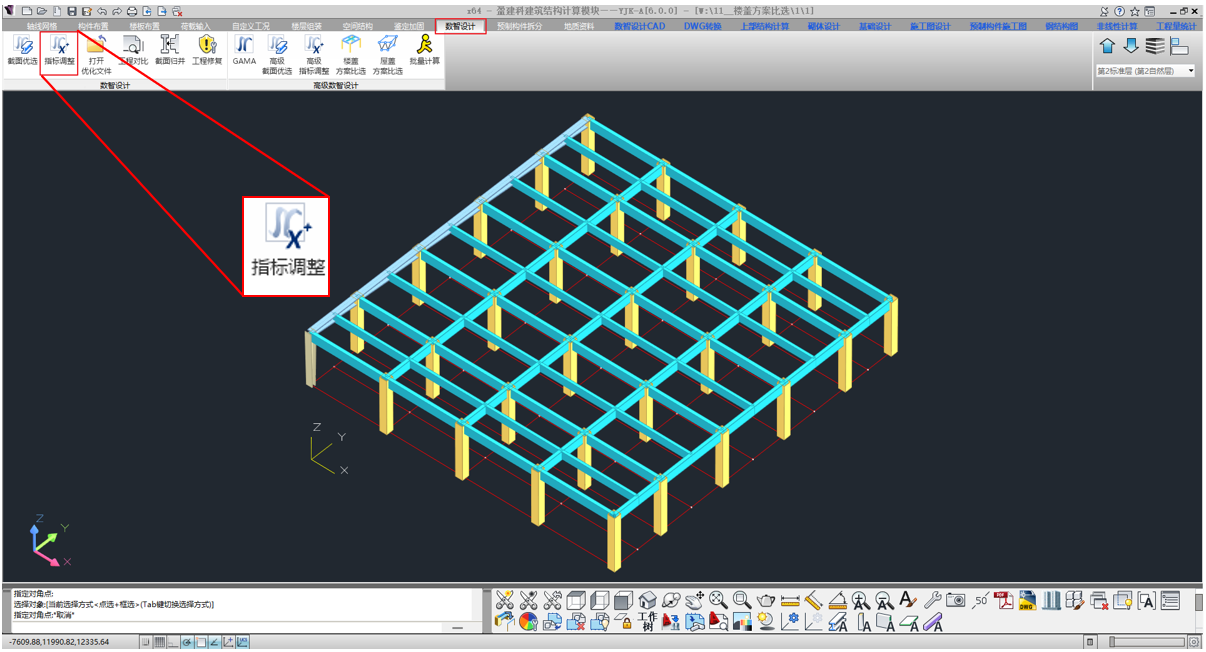Click the 截面优选 ribbon icon
Viewport: 1206px width, 652px height.
[22, 50]
